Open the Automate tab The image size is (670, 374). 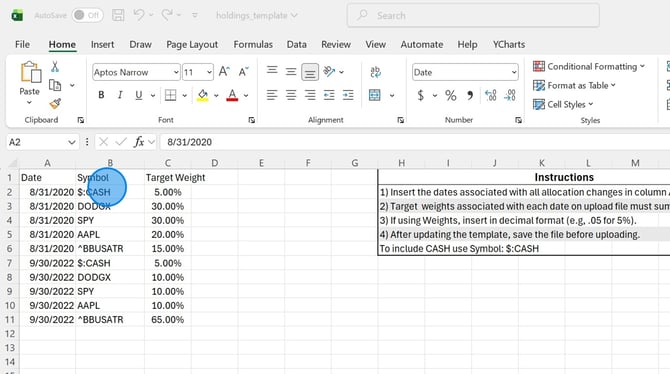(422, 44)
